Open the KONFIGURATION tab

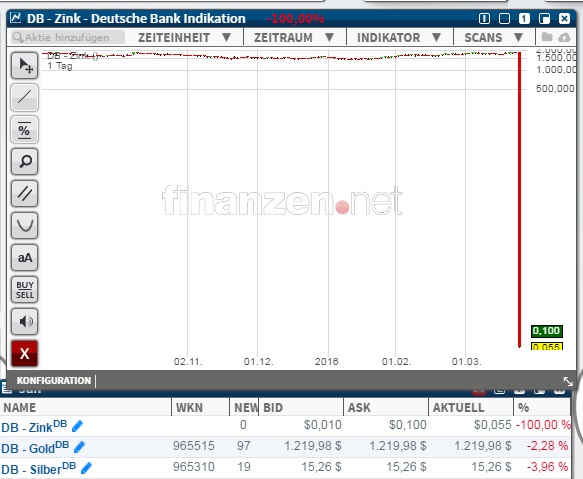click(54, 381)
